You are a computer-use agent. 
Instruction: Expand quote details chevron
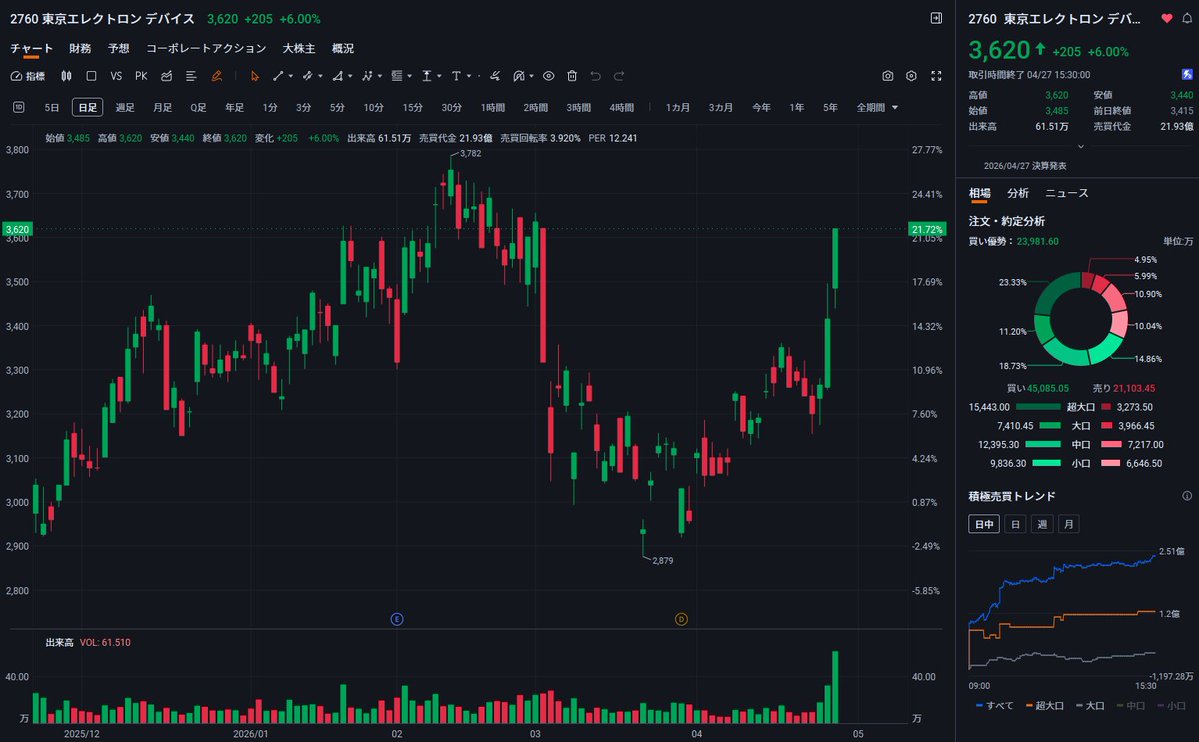coord(1080,146)
